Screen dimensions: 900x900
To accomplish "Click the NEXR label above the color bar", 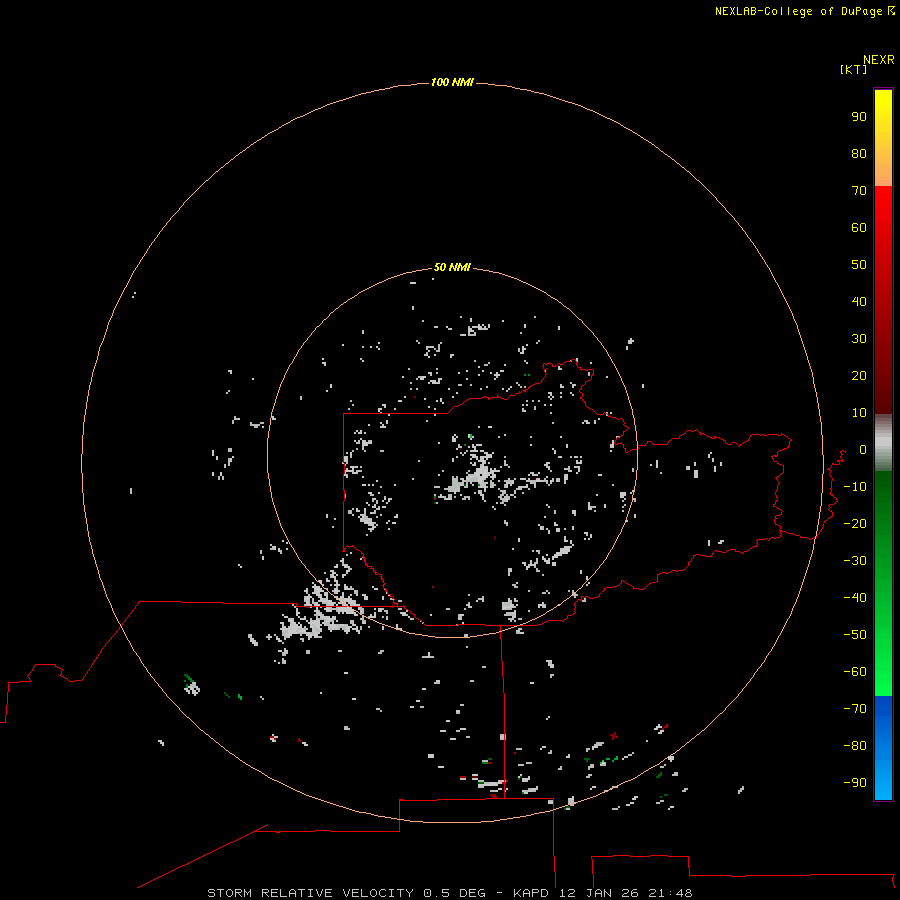I will click(879, 60).
